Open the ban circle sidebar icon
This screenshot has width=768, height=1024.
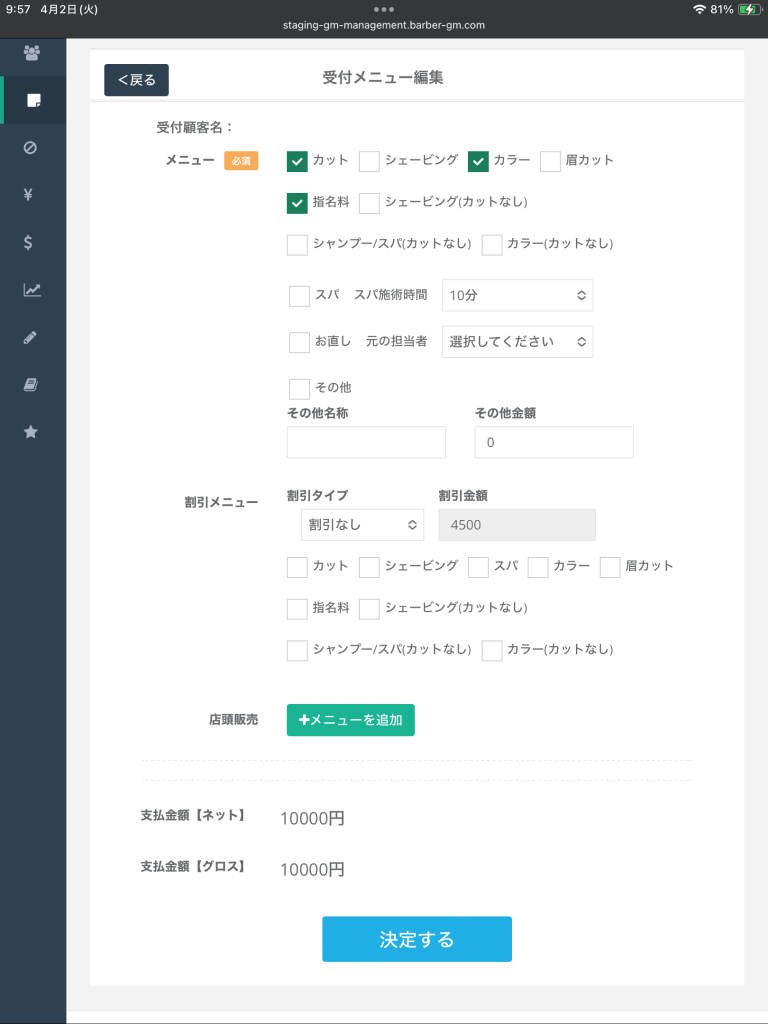pos(31,148)
